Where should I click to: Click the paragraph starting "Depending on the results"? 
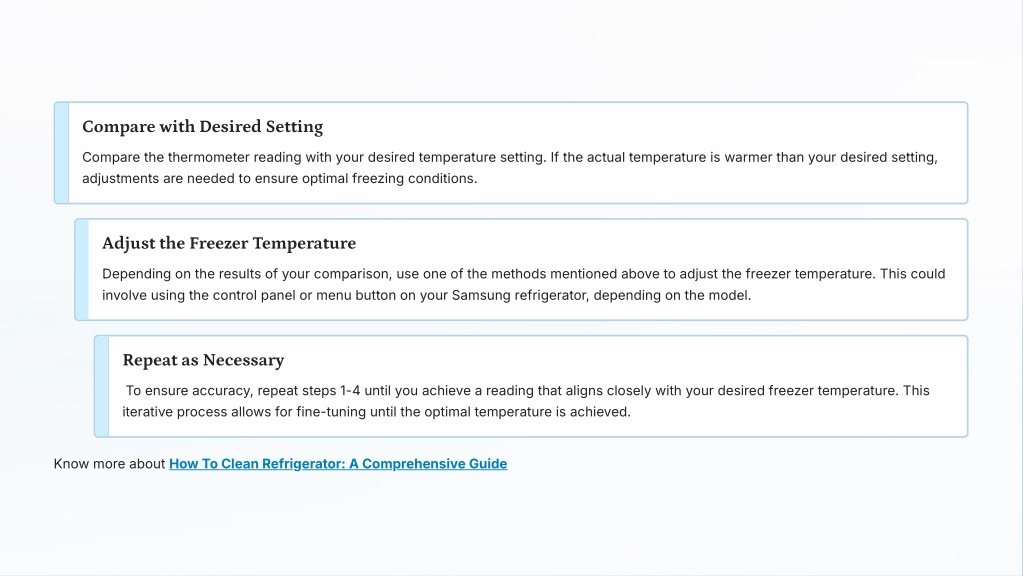click(523, 285)
